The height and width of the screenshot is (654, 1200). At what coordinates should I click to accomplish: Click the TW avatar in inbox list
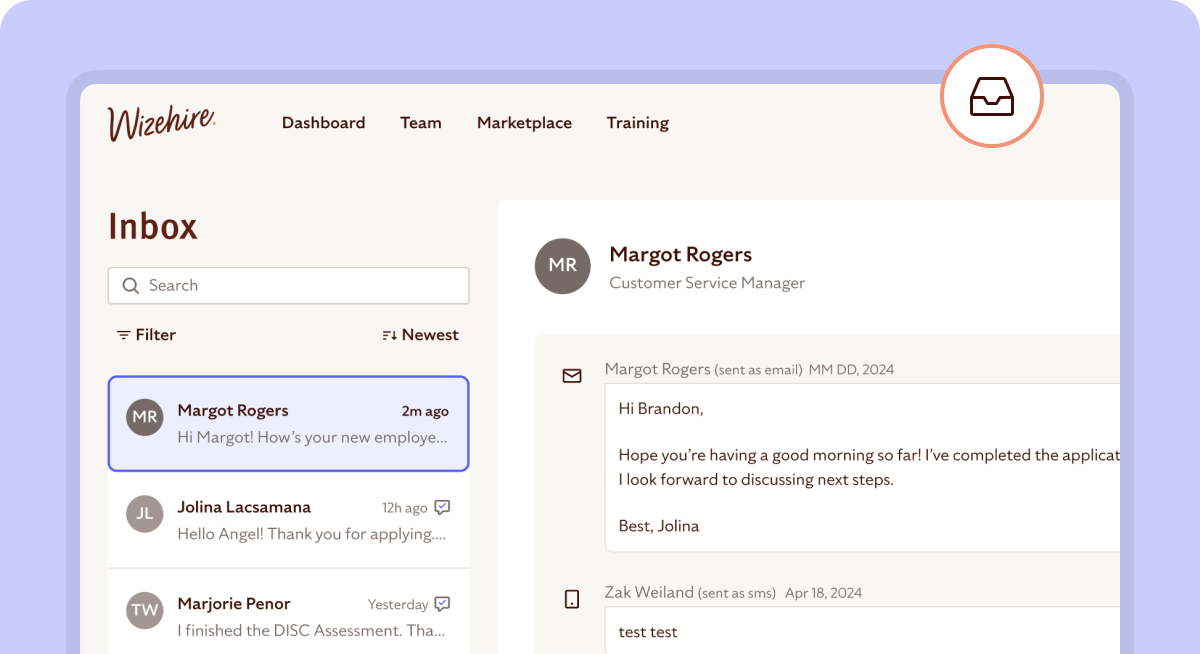point(145,610)
